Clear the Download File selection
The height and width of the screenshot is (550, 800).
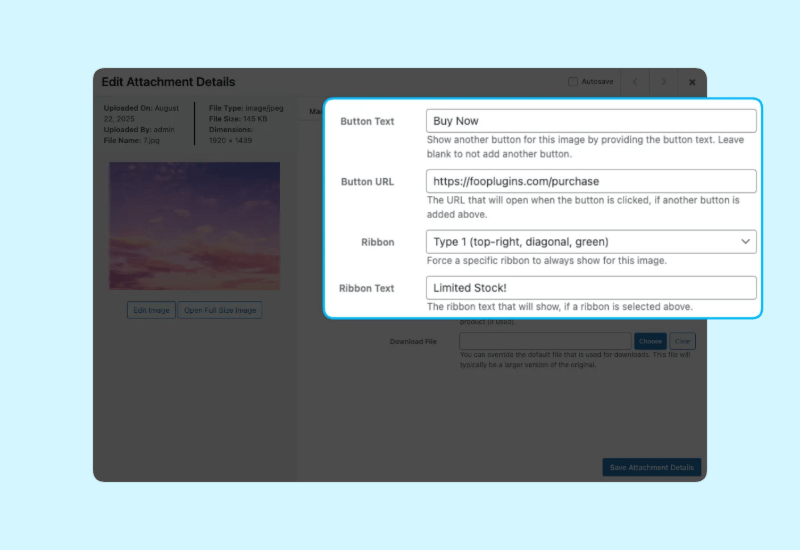click(x=682, y=341)
